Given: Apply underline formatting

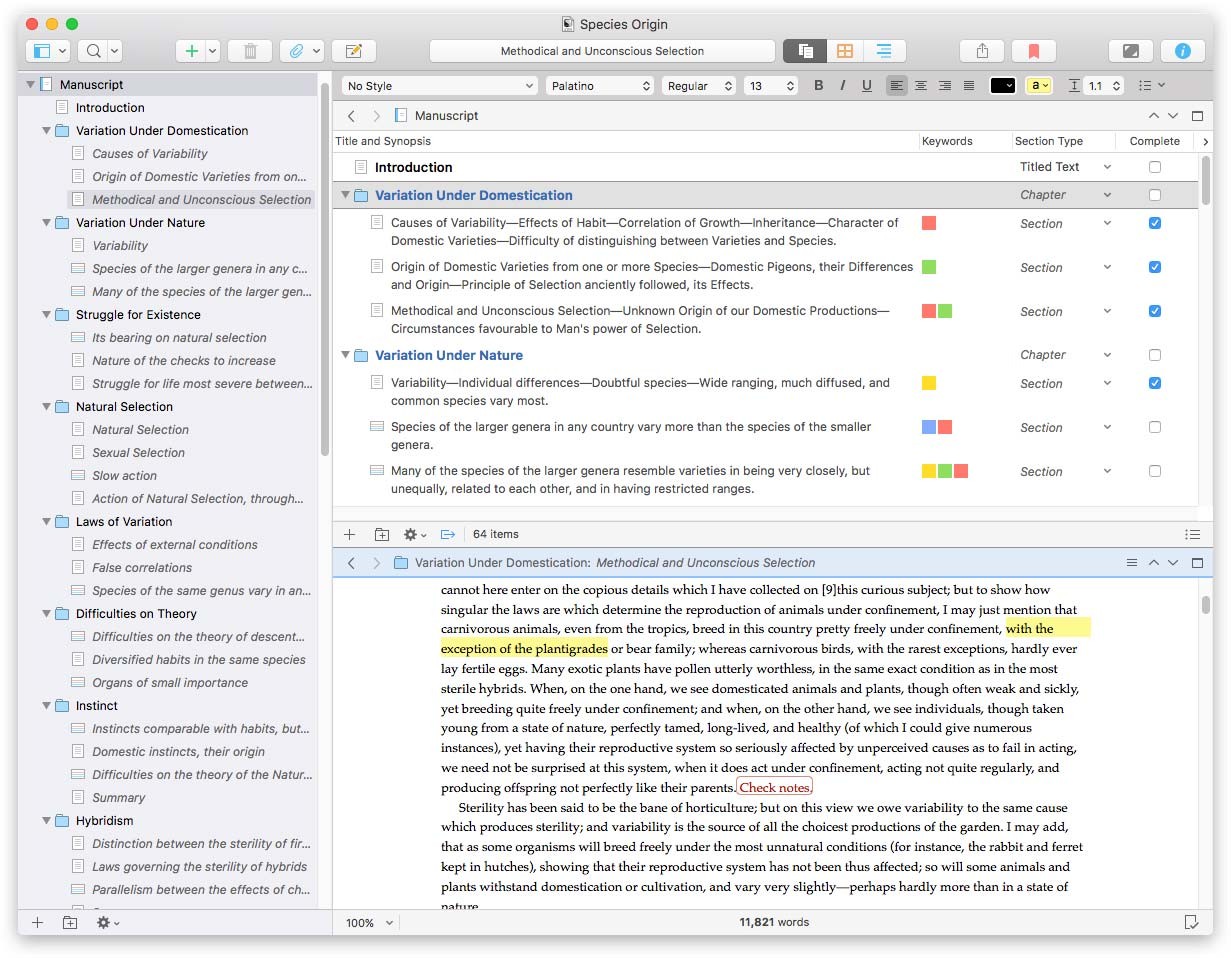Looking at the screenshot, I should point(867,86).
